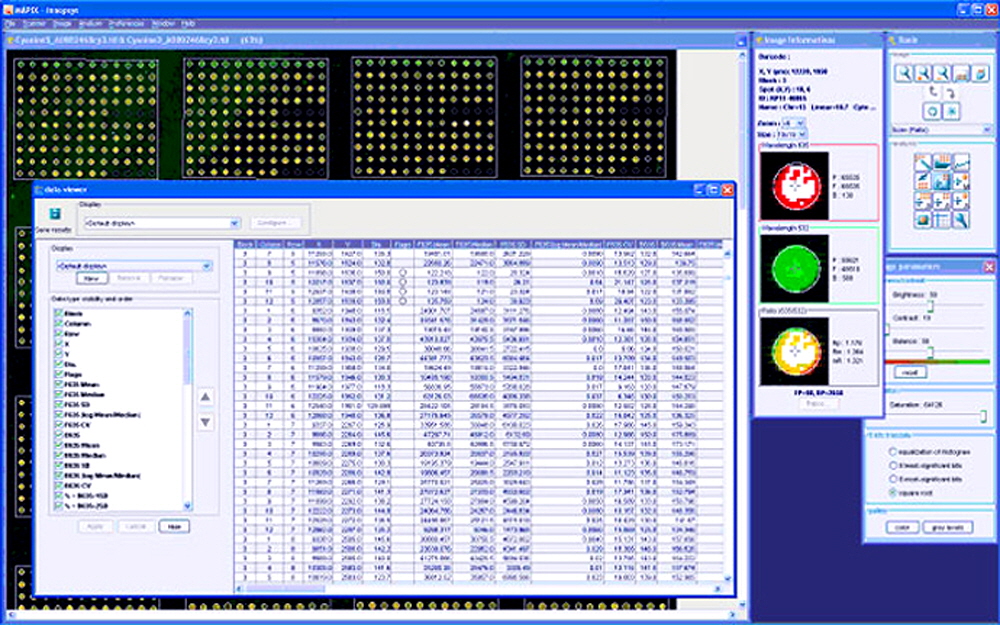Open the Display dropdown next to Save results
Image resolution: width=1000 pixels, height=625 pixels.
click(162, 223)
